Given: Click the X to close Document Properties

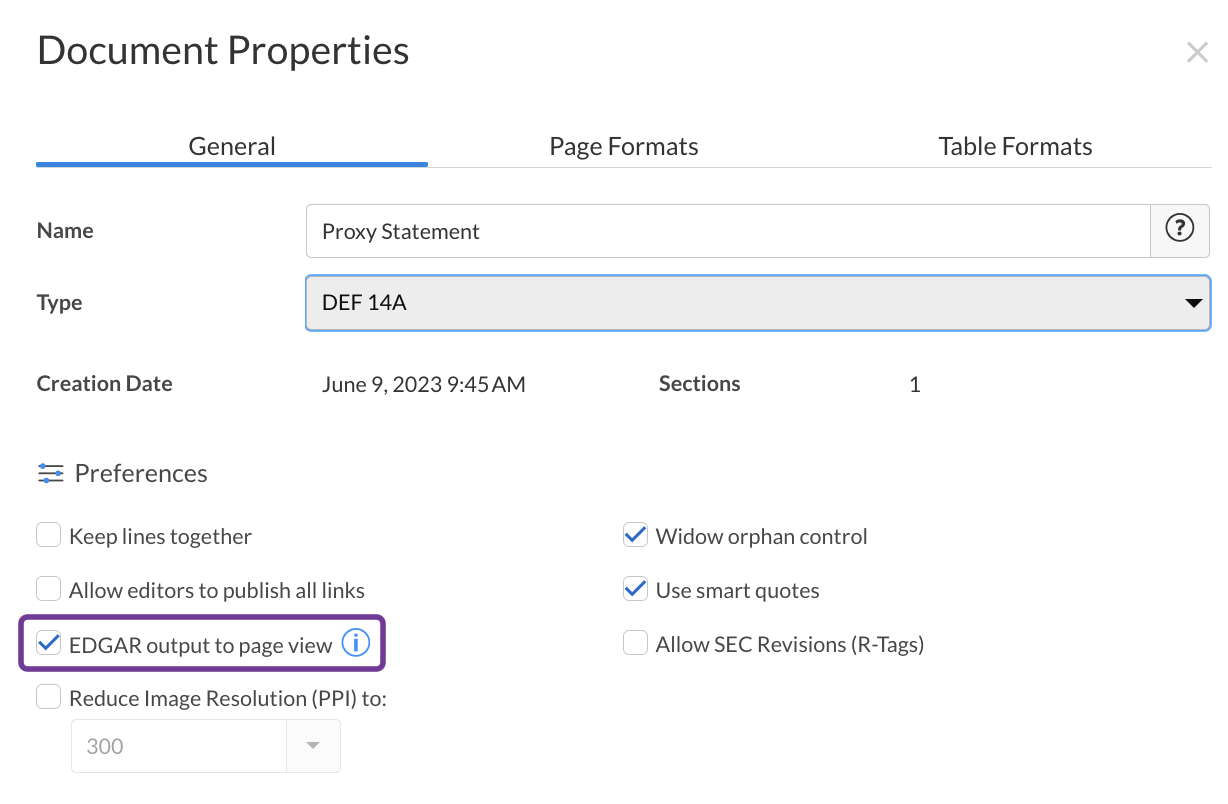Looking at the screenshot, I should [1197, 51].
